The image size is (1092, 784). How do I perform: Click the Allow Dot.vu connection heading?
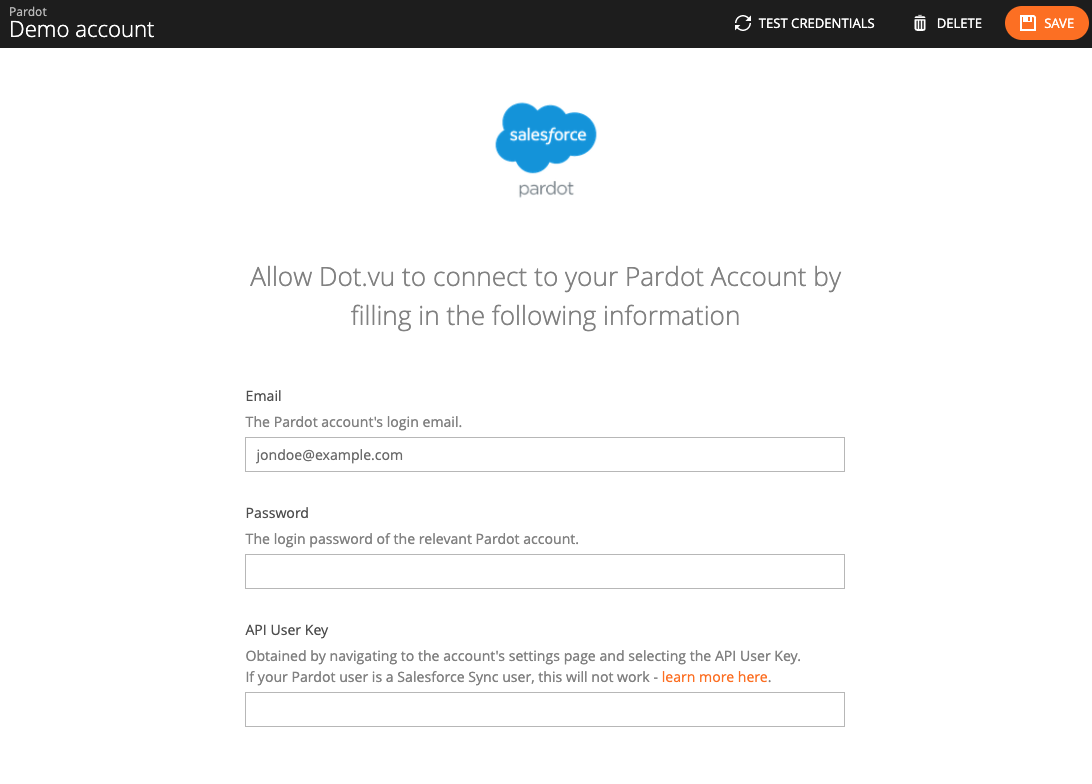[545, 296]
